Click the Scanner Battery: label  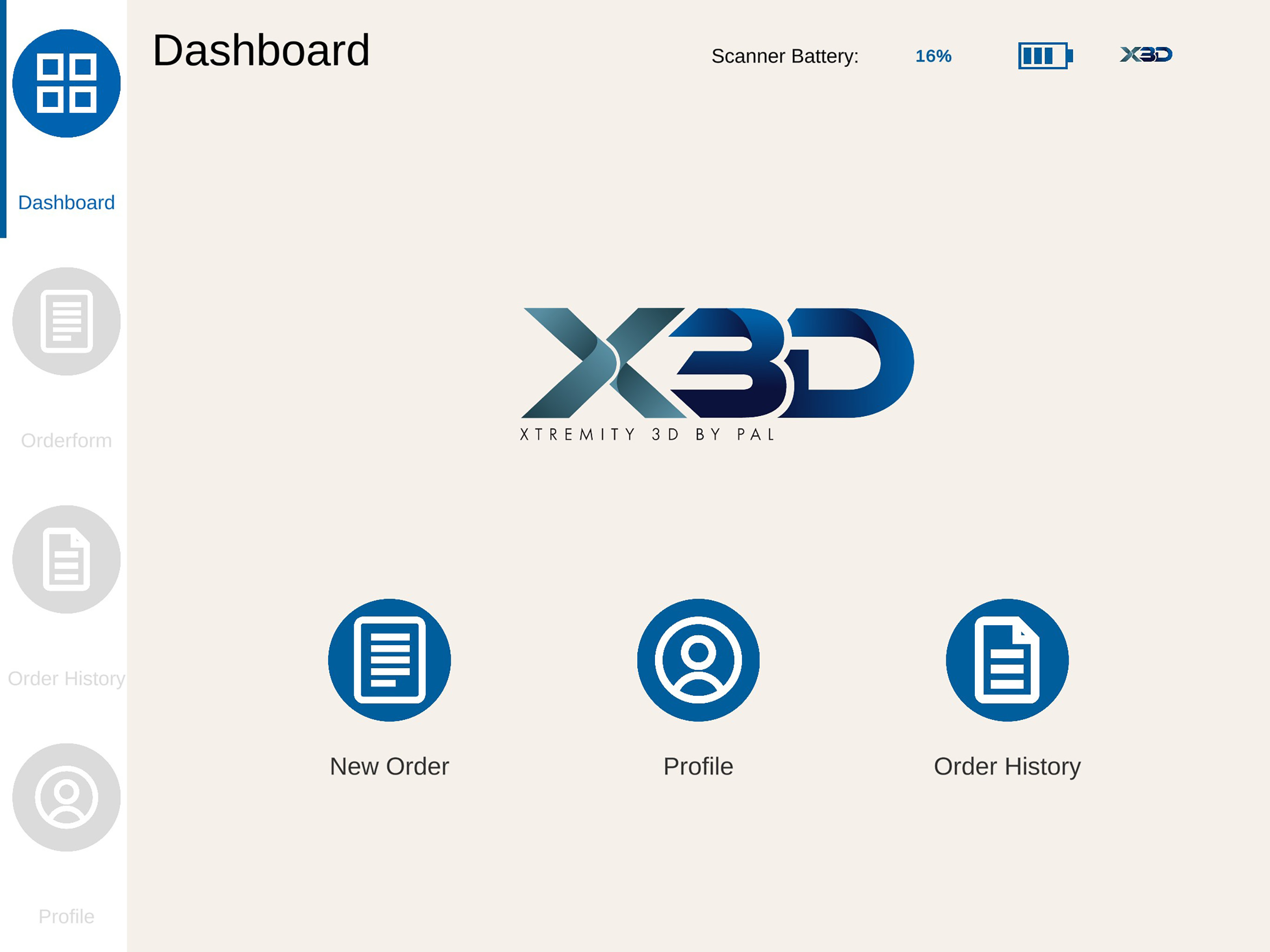pyautogui.click(x=785, y=56)
